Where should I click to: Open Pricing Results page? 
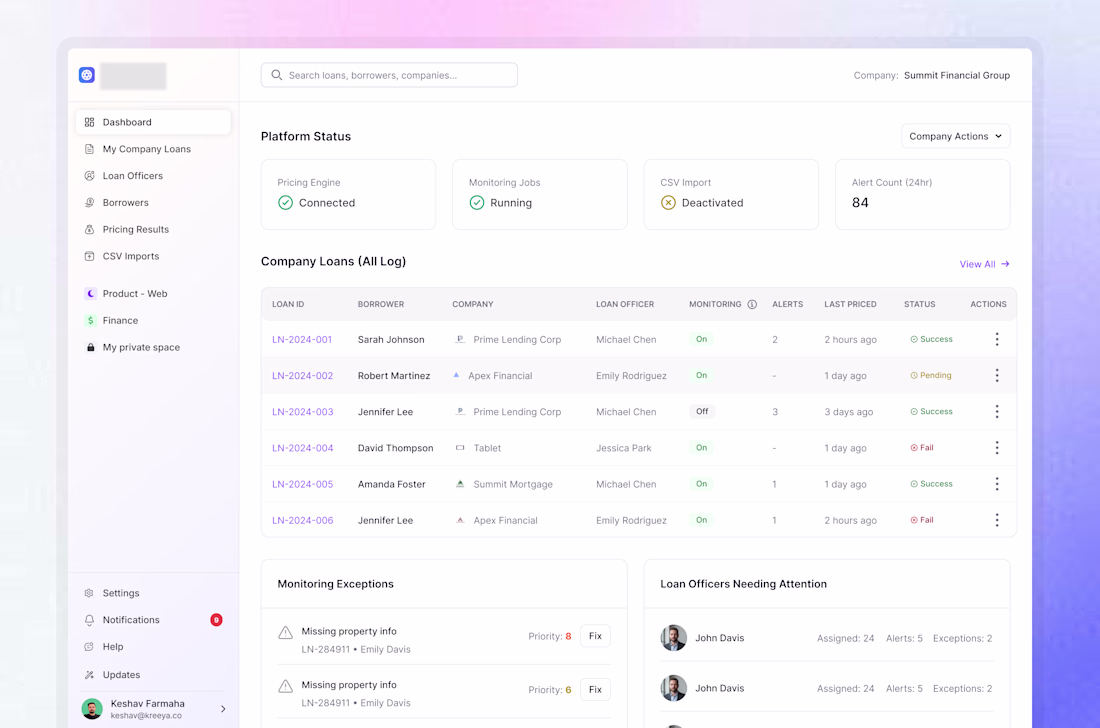[x=153, y=229]
